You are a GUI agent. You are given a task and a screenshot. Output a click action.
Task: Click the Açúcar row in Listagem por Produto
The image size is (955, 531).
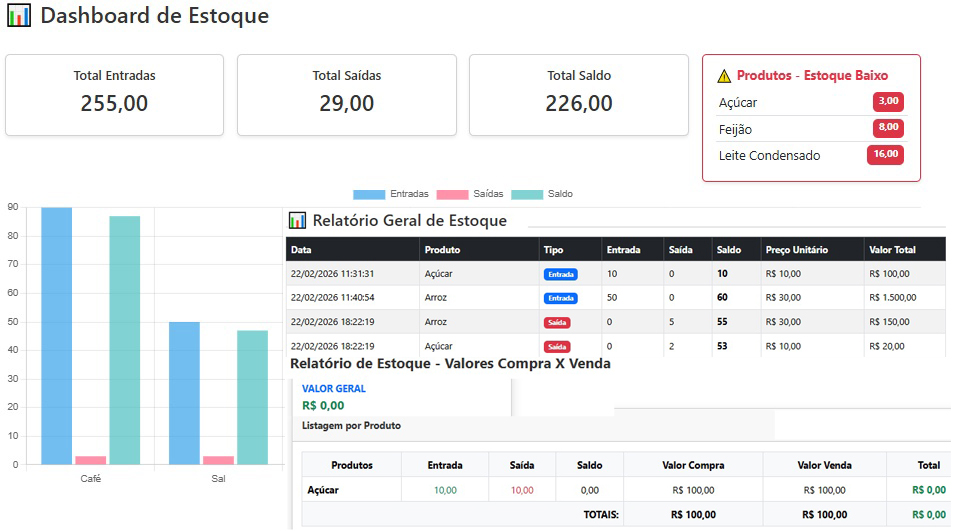[x=324, y=490]
